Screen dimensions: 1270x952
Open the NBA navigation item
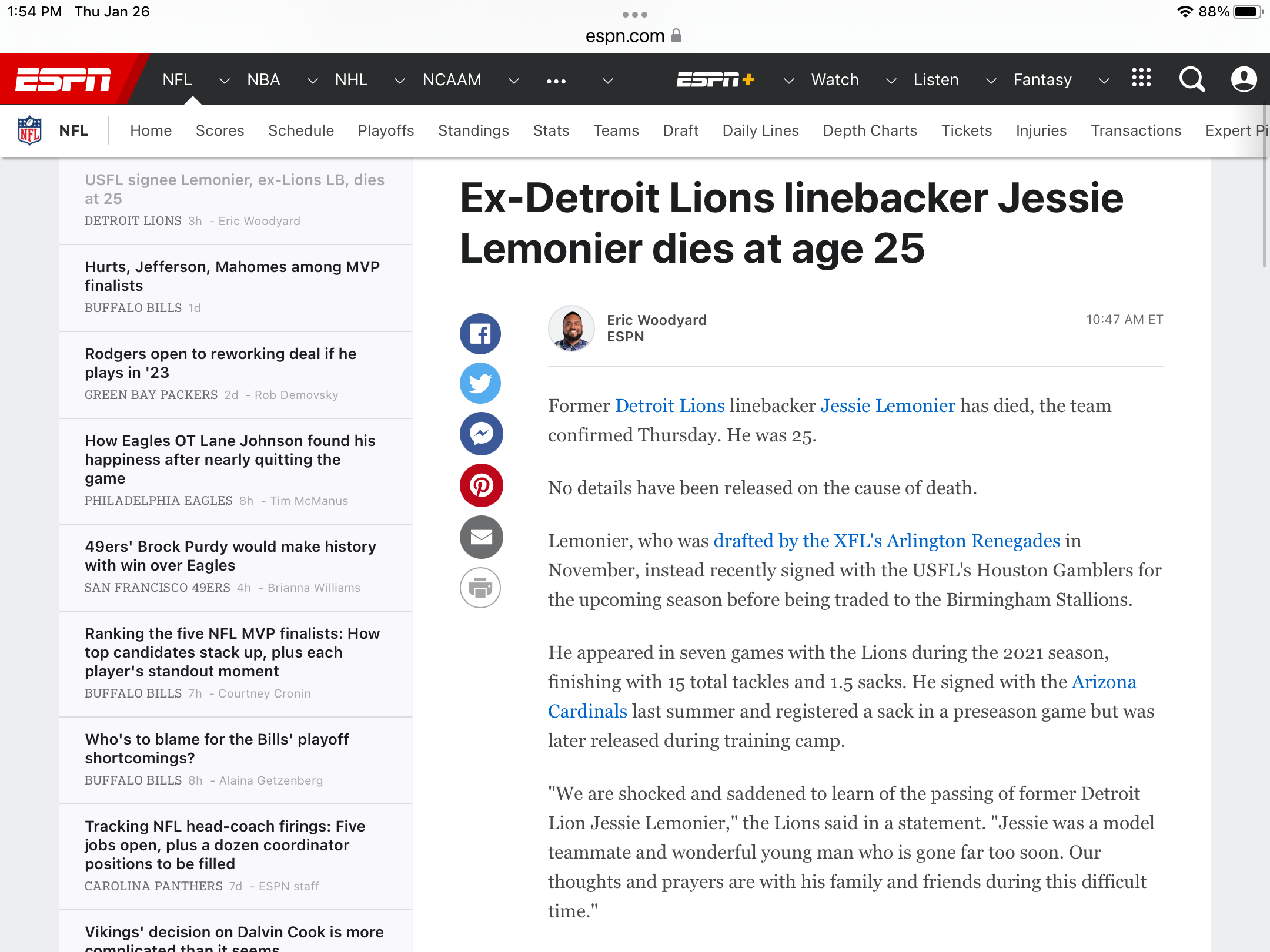pyautogui.click(x=263, y=79)
